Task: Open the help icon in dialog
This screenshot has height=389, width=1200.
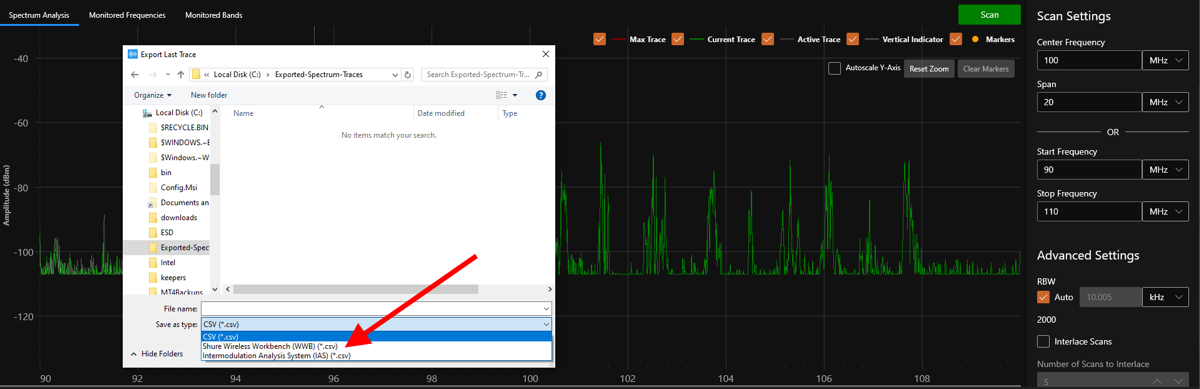Action: pyautogui.click(x=541, y=95)
